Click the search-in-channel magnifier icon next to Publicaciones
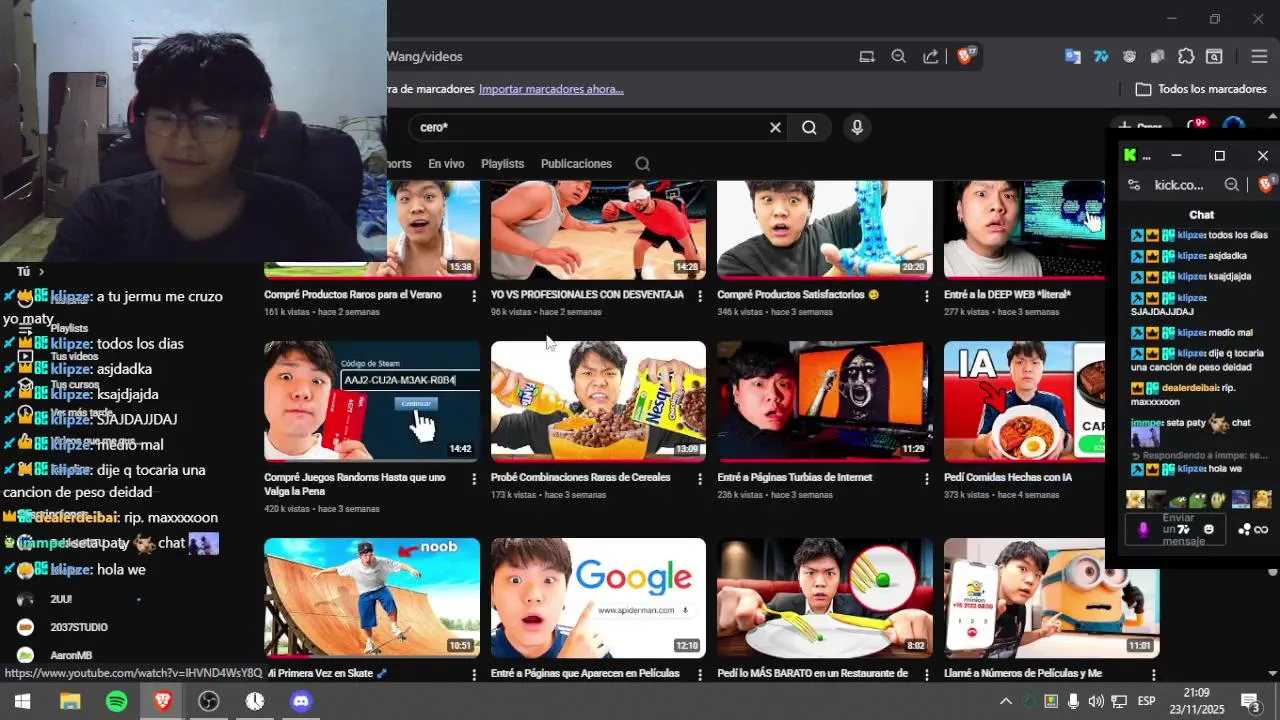The height and width of the screenshot is (720, 1280). coord(642,164)
